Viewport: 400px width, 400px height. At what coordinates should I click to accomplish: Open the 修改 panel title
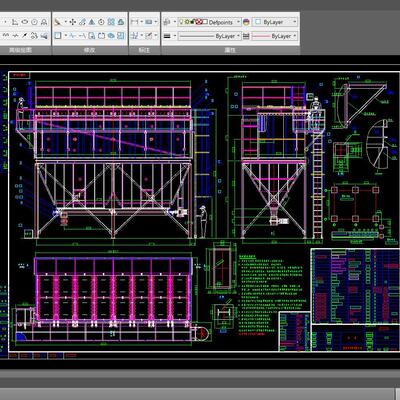[x=89, y=50]
